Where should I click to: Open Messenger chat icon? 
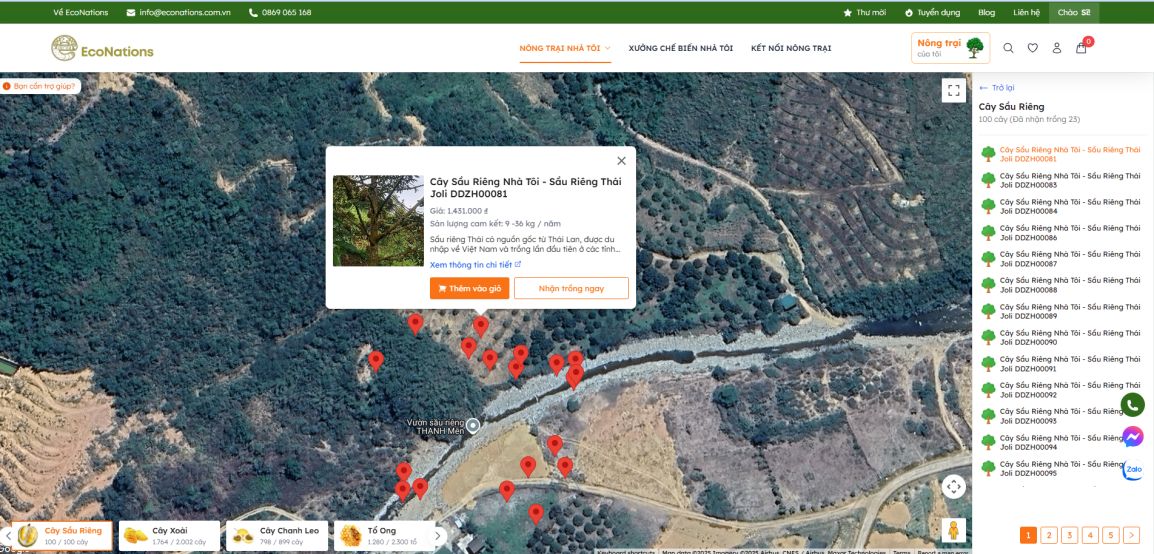(1133, 437)
